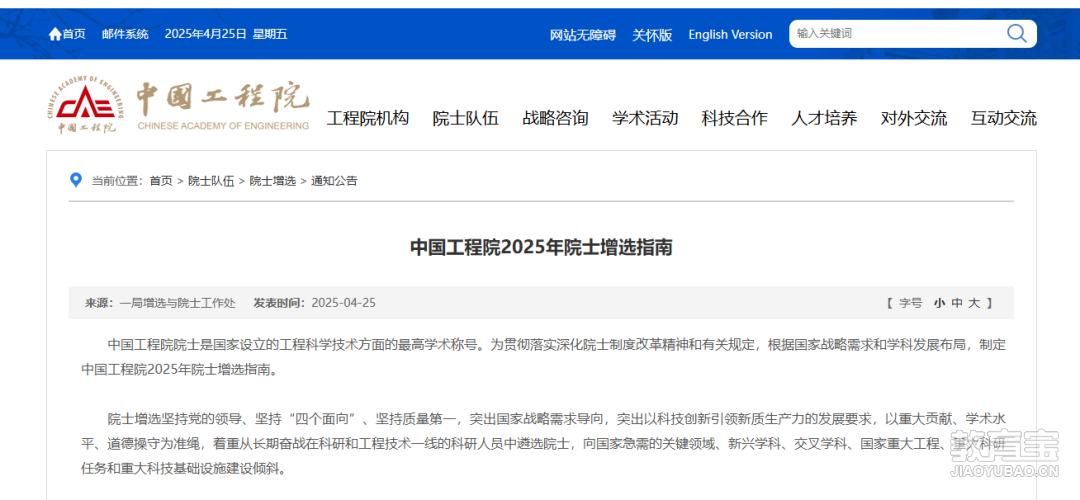Go to 院士增选 in the breadcrumb
Image resolution: width=1080 pixels, height=500 pixels.
click(273, 181)
